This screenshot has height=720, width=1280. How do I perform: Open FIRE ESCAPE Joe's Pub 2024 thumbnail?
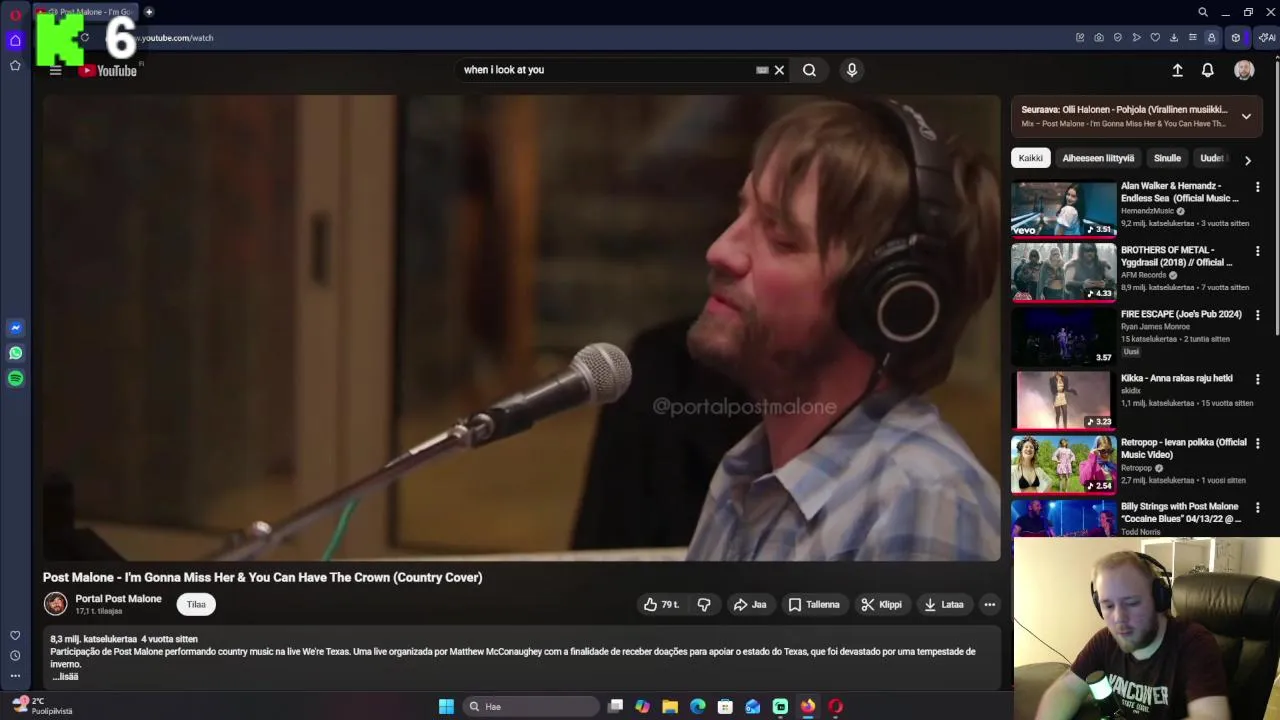[1063, 336]
